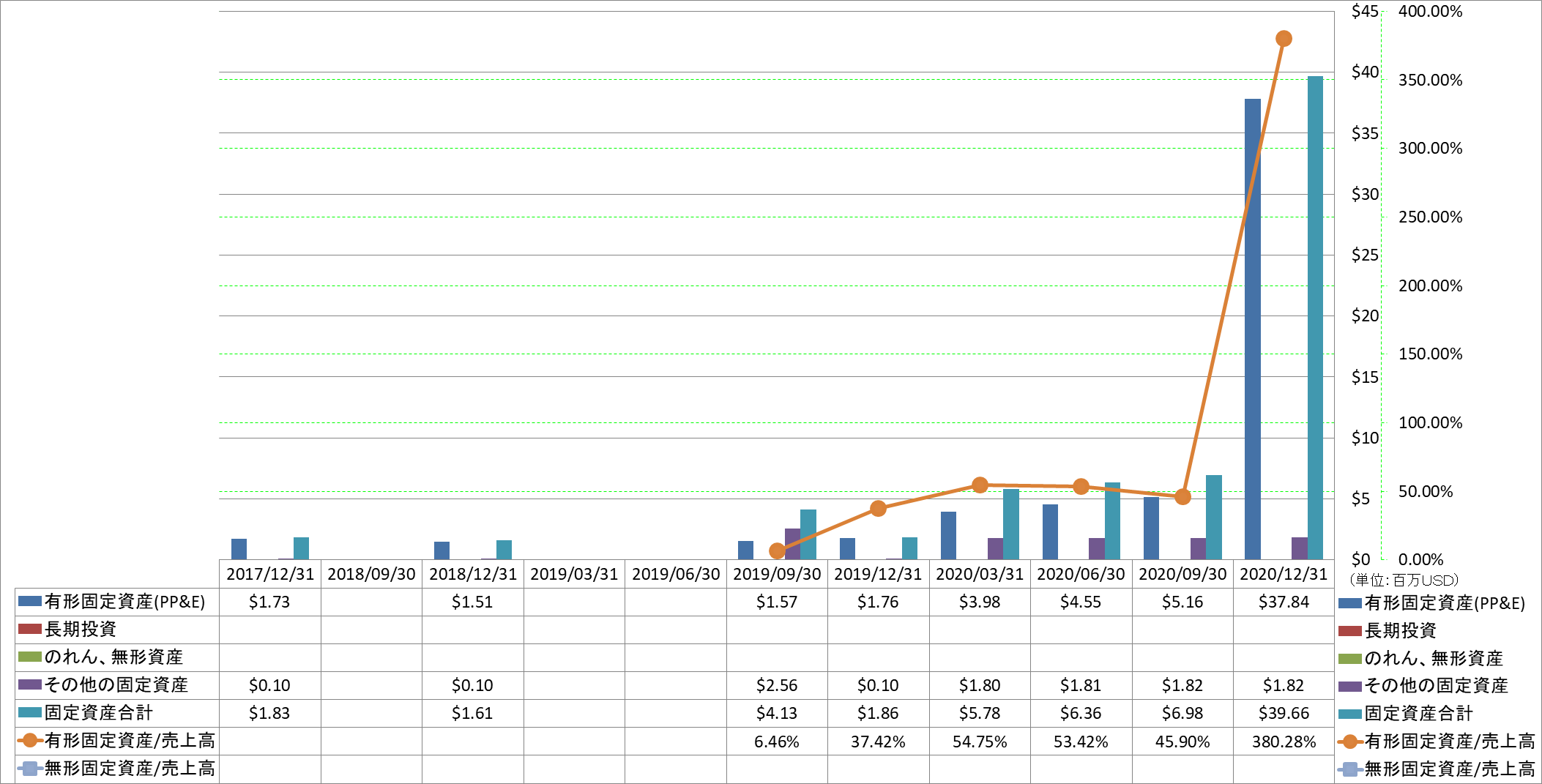Screen dimensions: 1542x784
Task: Select the ratio cell showing 380.28%
Action: click(1284, 742)
